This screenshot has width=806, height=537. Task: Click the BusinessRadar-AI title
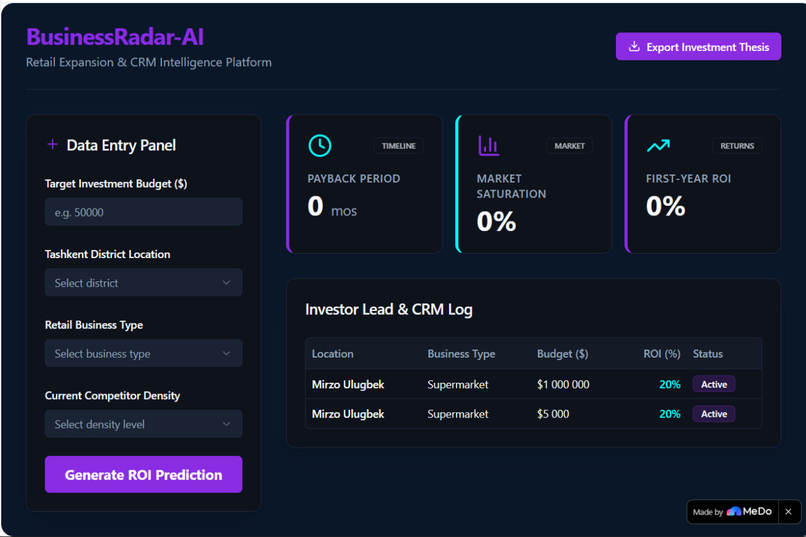point(115,37)
